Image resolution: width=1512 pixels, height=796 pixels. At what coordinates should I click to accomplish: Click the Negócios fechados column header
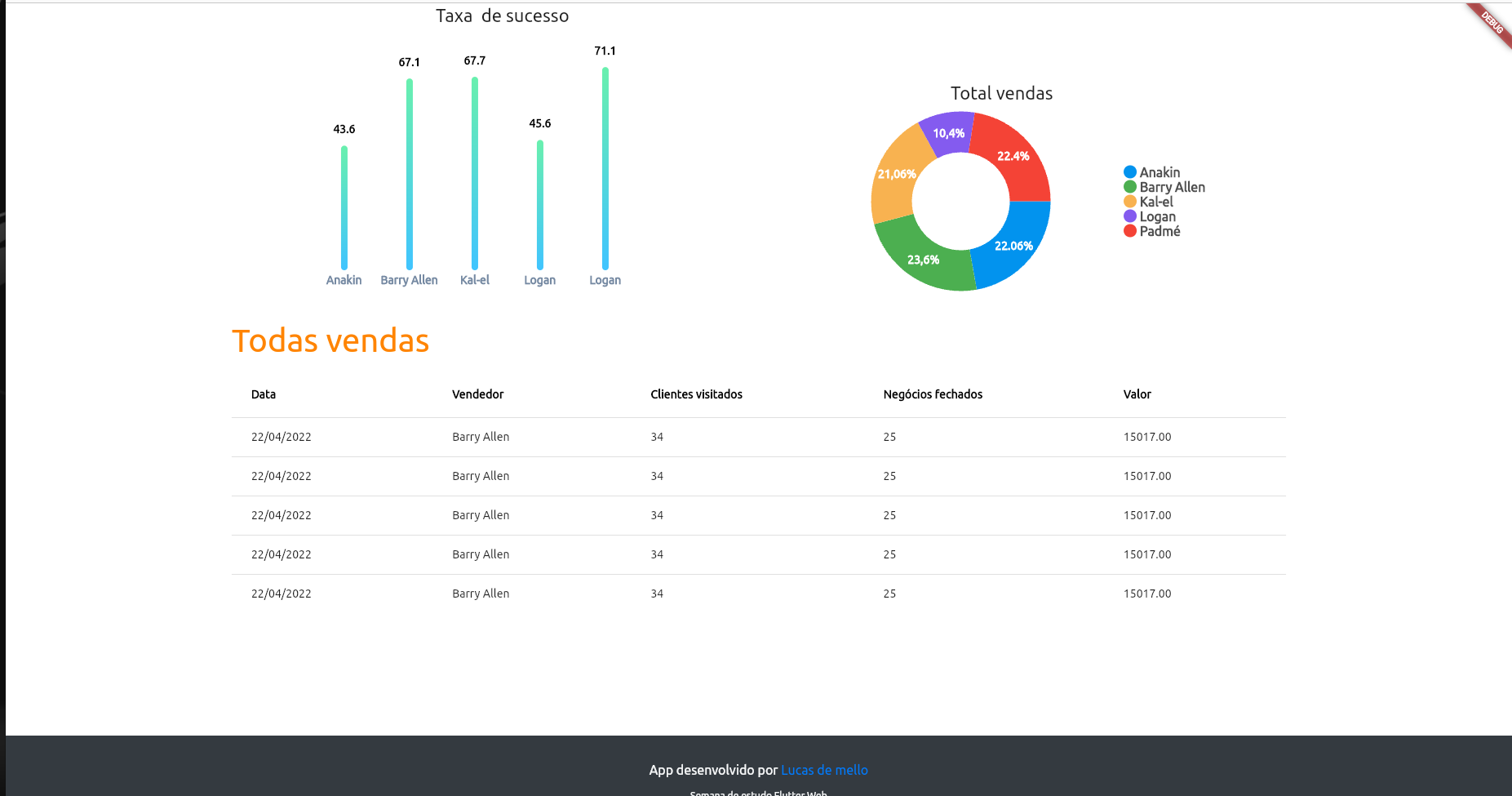click(x=933, y=394)
